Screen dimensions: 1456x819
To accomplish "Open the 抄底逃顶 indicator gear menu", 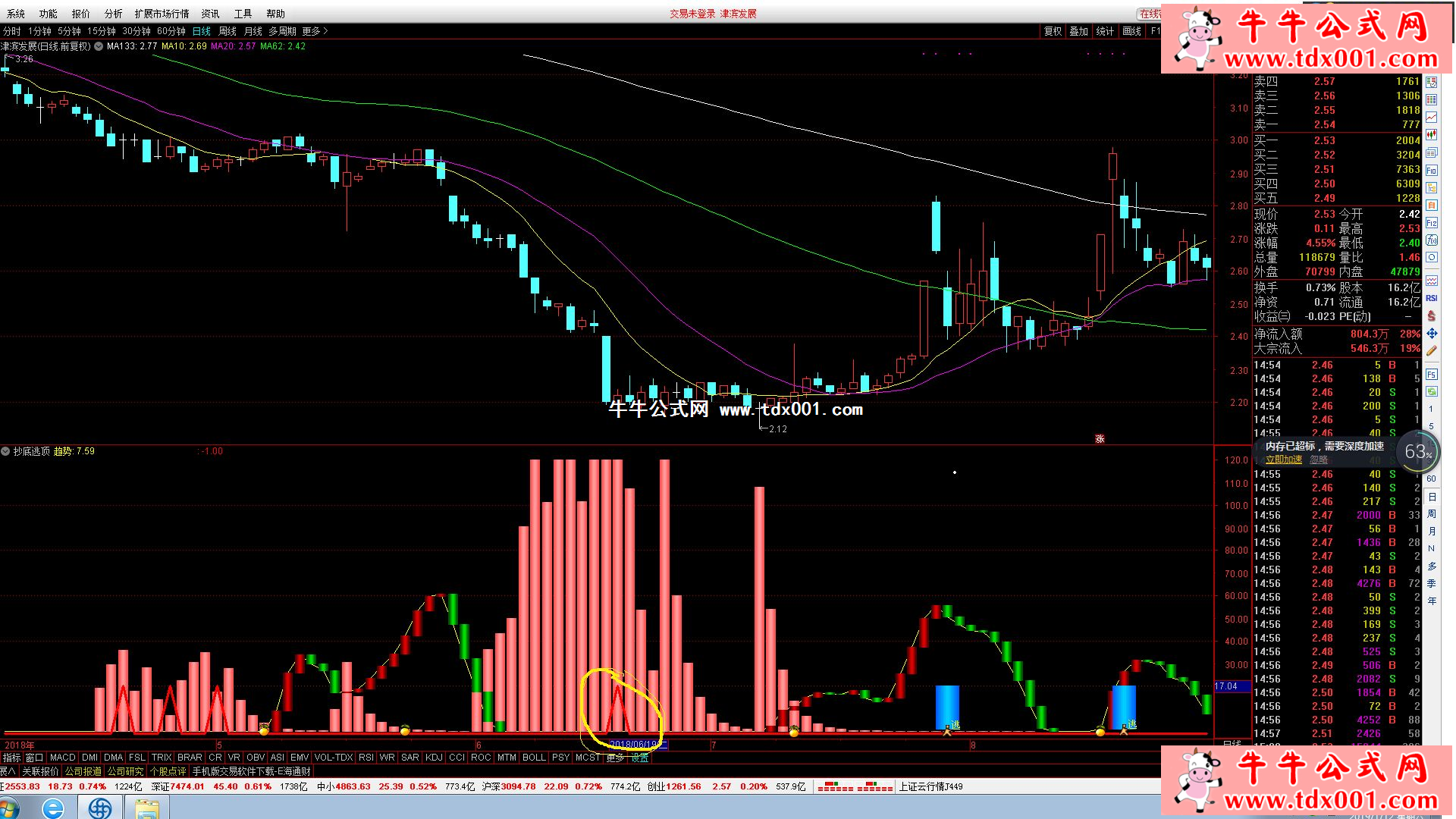I will (x=6, y=451).
